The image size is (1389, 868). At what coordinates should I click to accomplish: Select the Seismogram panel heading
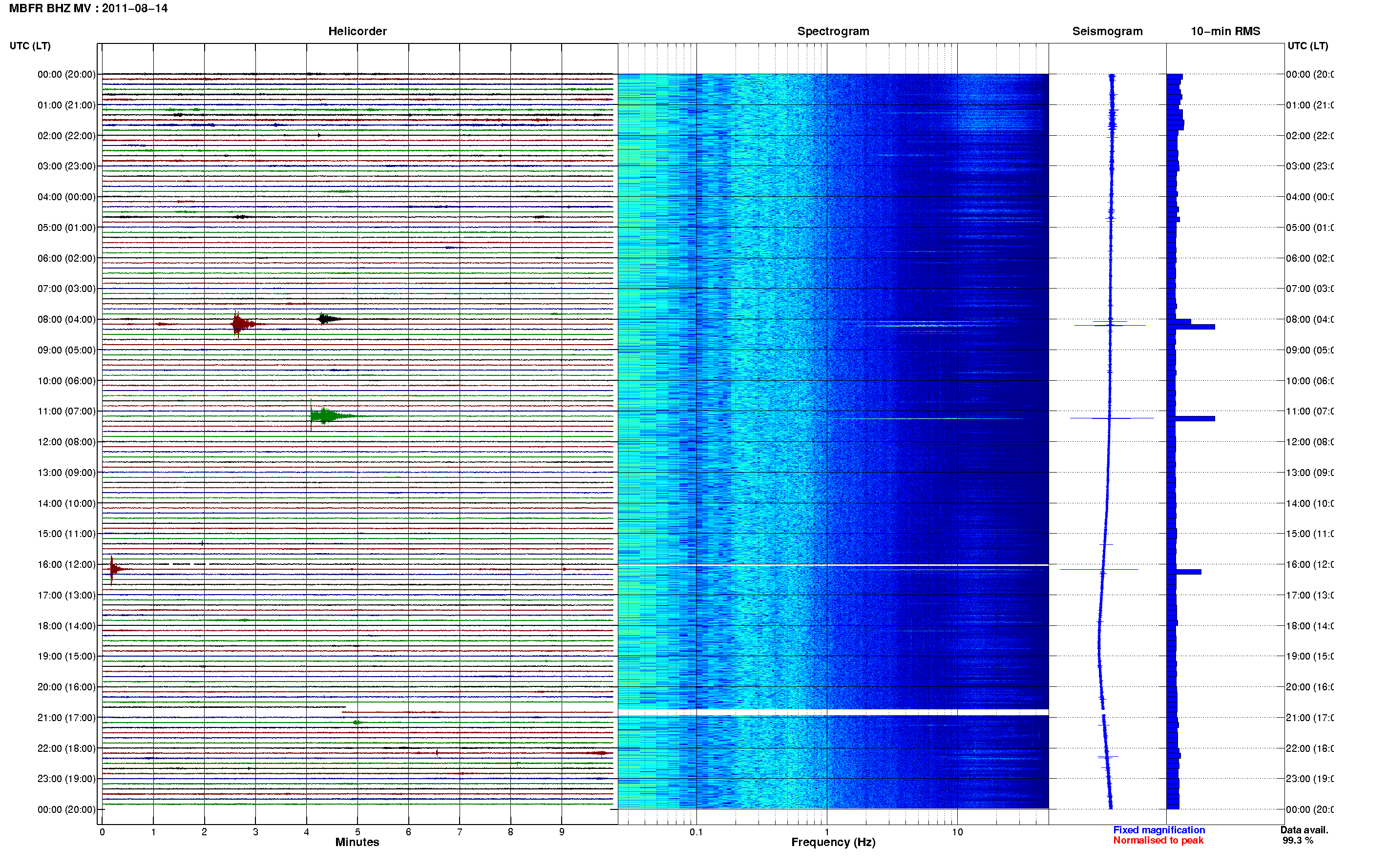1107,31
